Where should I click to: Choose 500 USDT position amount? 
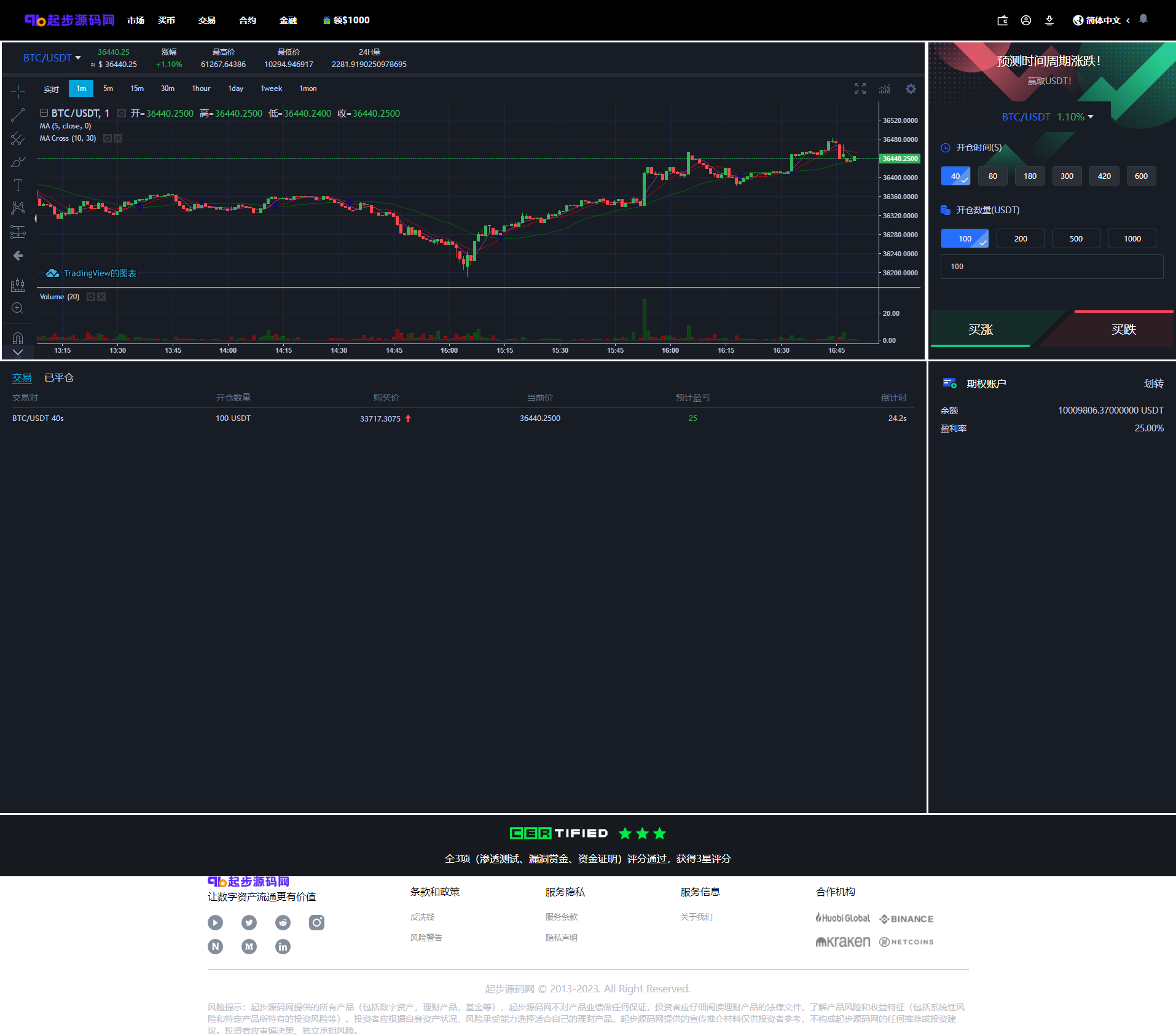[x=1076, y=238]
